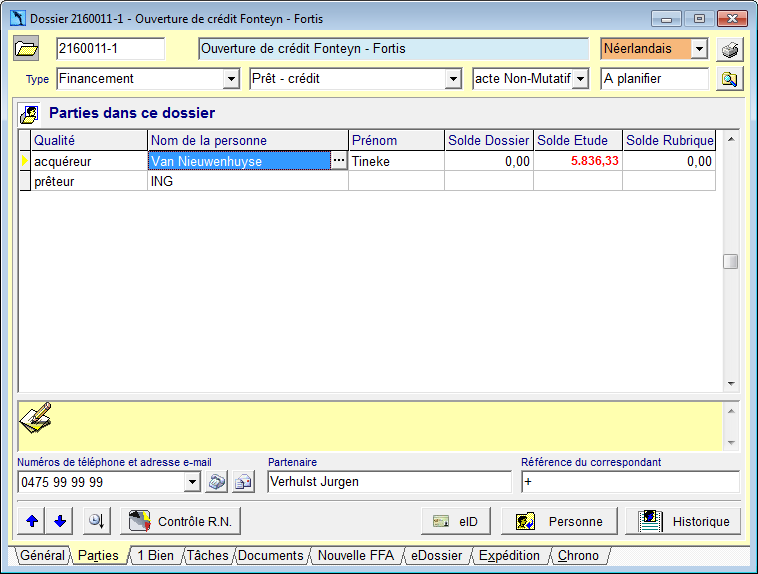The image size is (758, 574).
Task: Open the notepad pencil icon in yellow notes area
Action: click(36, 418)
